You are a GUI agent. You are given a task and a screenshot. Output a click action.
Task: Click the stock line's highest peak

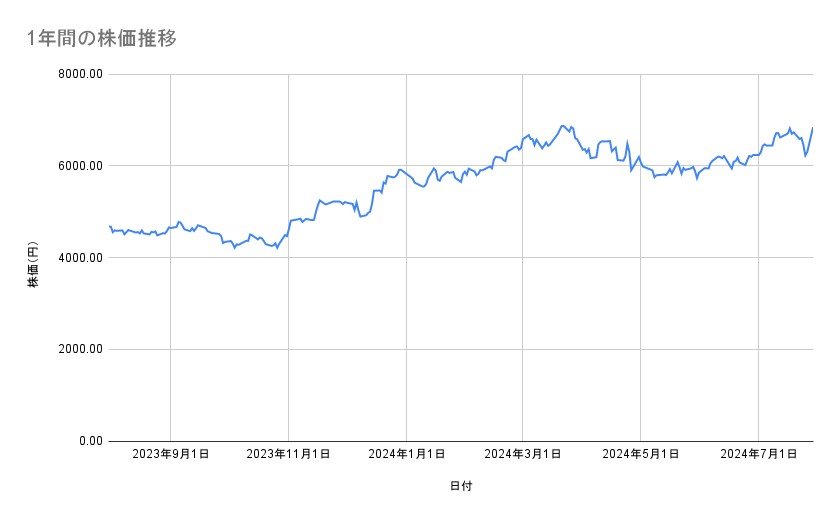click(563, 126)
